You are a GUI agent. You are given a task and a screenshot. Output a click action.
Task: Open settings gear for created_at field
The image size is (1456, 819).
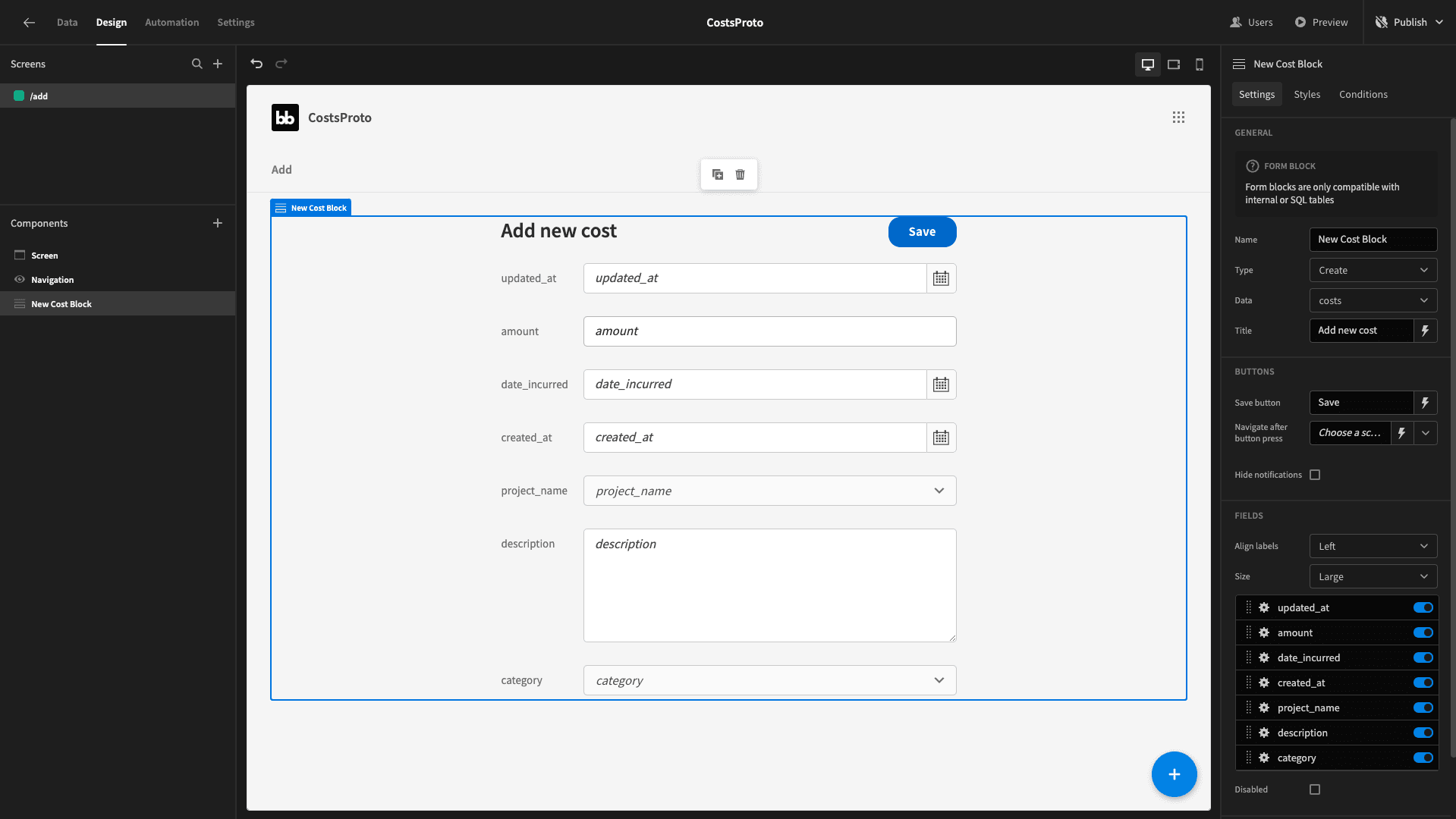click(x=1264, y=682)
